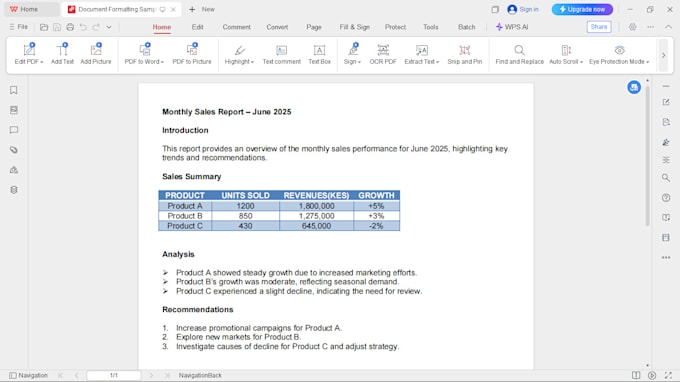
Task: Start Auto Scroll
Action: pyautogui.click(x=566, y=54)
